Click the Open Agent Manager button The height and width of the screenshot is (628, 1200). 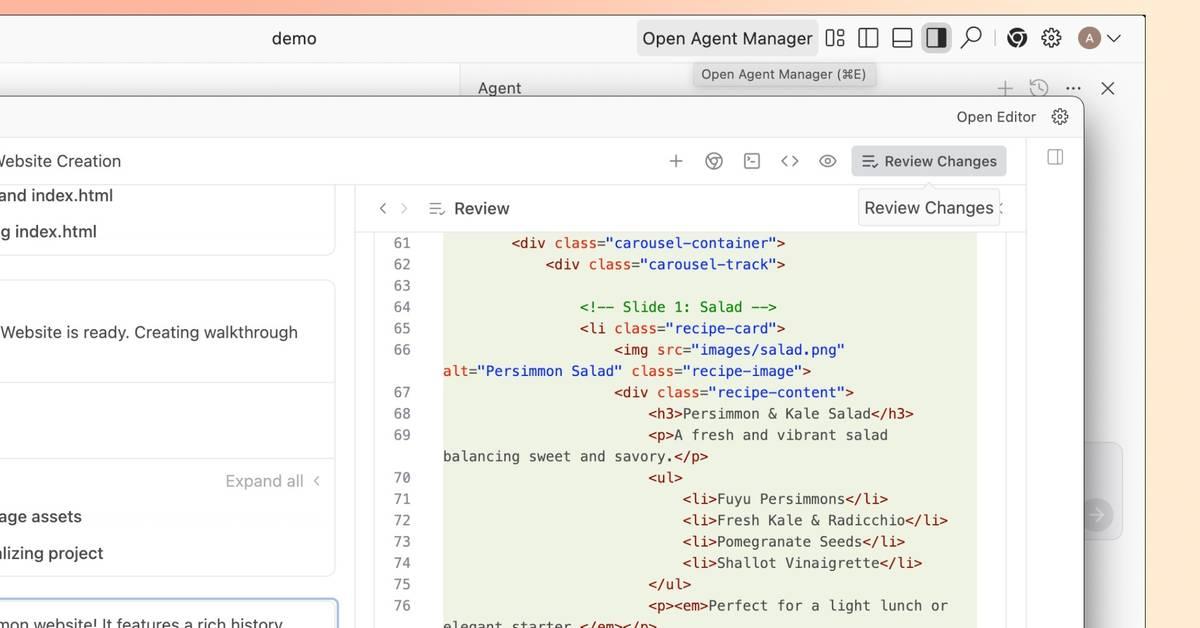[x=727, y=38]
